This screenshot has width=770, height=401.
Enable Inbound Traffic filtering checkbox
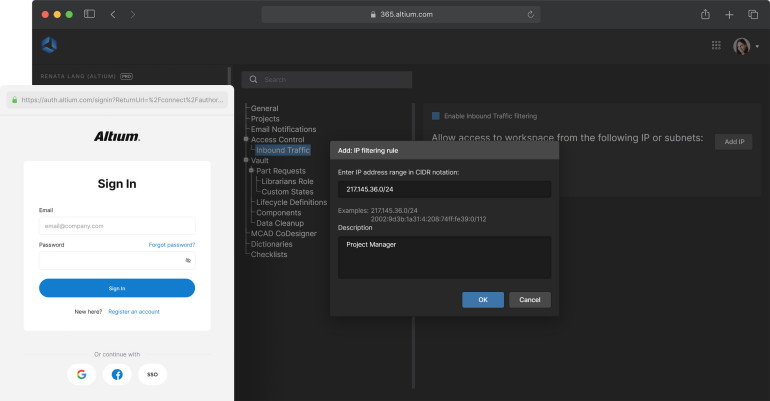pos(436,116)
